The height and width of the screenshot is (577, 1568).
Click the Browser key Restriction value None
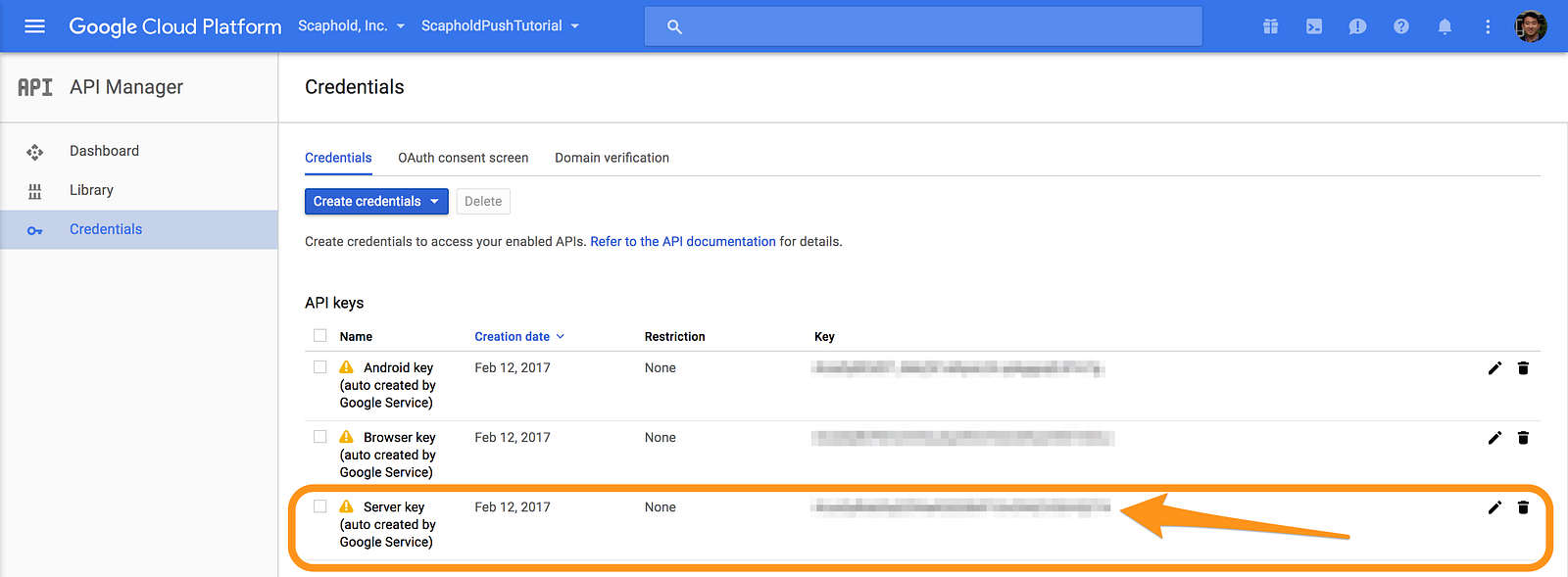tap(661, 437)
